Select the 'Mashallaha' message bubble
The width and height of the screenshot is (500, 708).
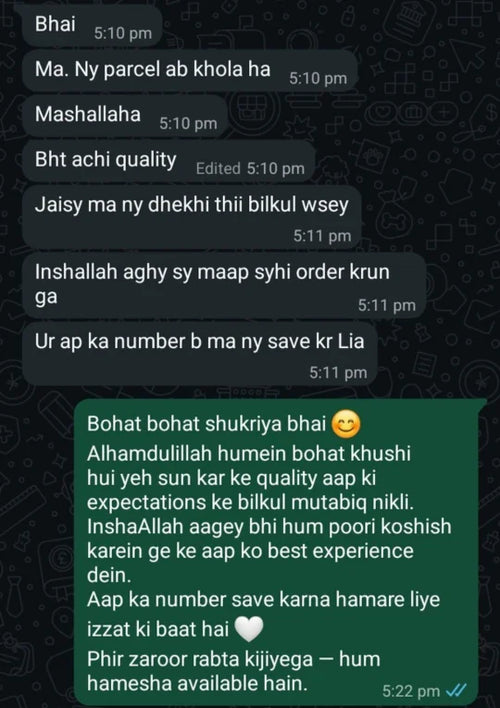(125, 116)
